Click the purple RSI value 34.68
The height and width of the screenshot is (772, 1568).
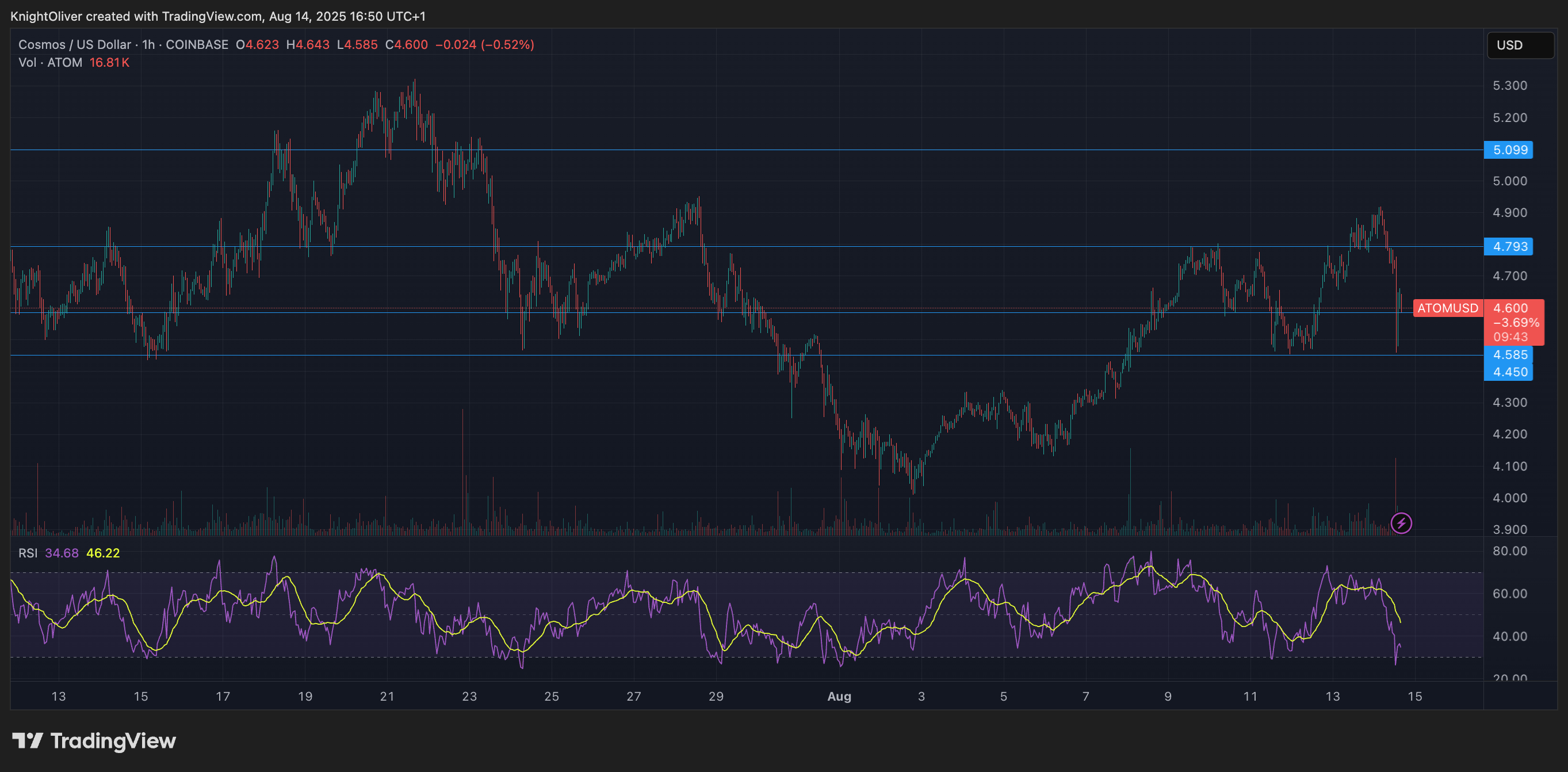pos(62,553)
